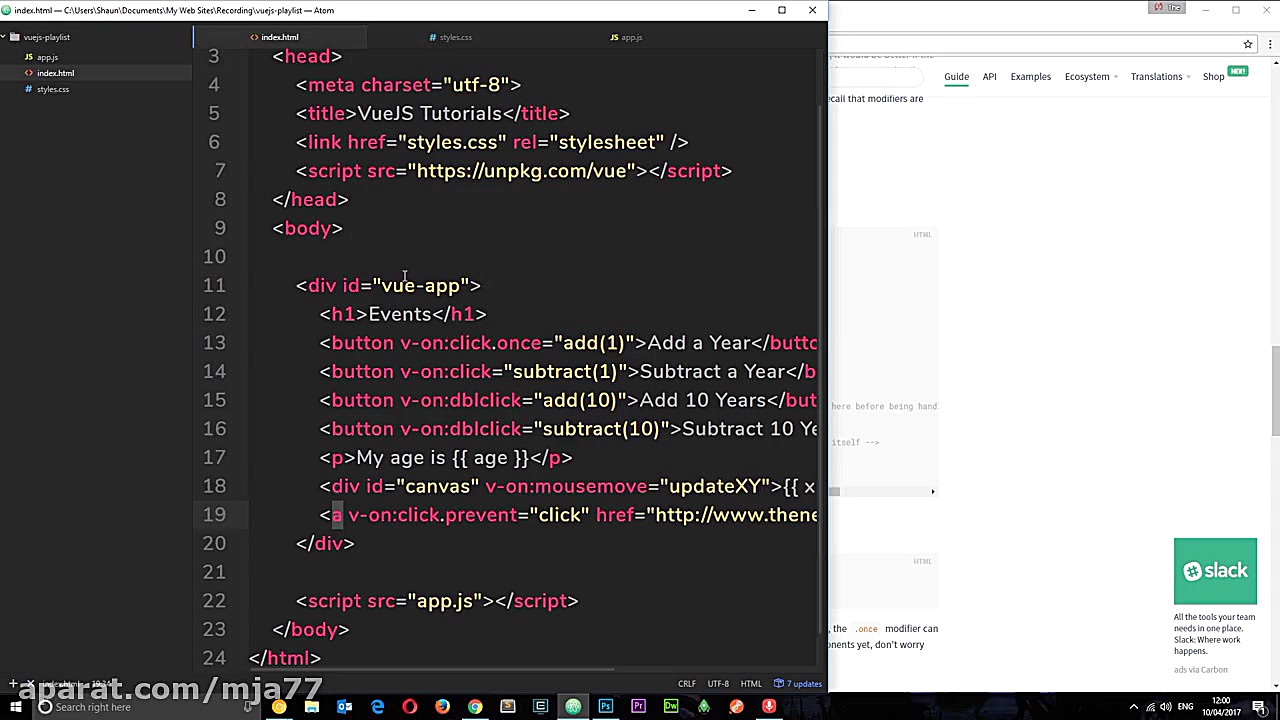Open styles.css in the tree view
Image resolution: width=1280 pixels, height=720 pixels.
(x=52, y=89)
